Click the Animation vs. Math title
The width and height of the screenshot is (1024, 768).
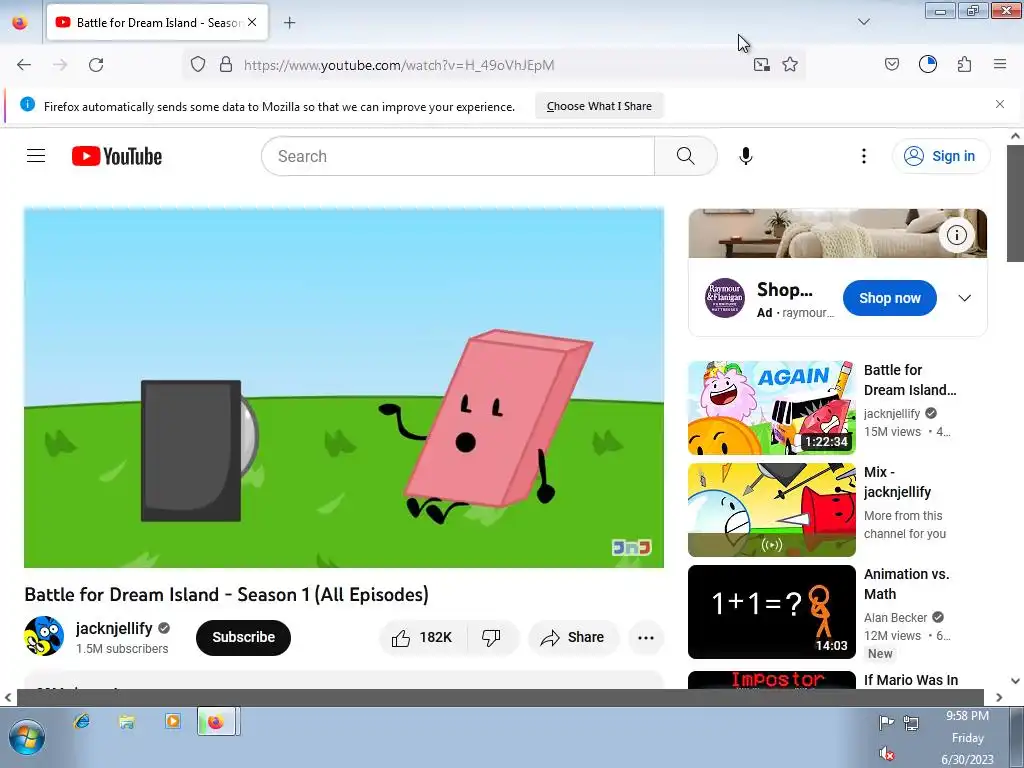906,584
